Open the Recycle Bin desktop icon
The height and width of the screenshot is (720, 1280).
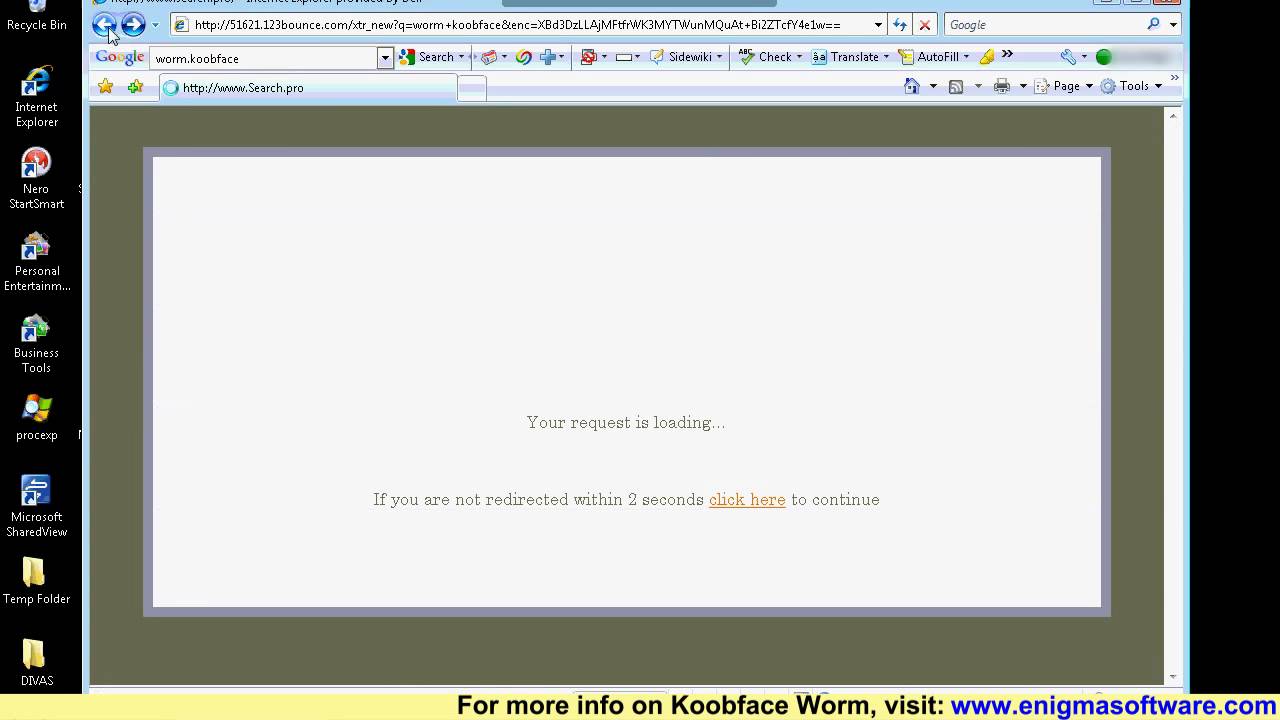coord(36,17)
